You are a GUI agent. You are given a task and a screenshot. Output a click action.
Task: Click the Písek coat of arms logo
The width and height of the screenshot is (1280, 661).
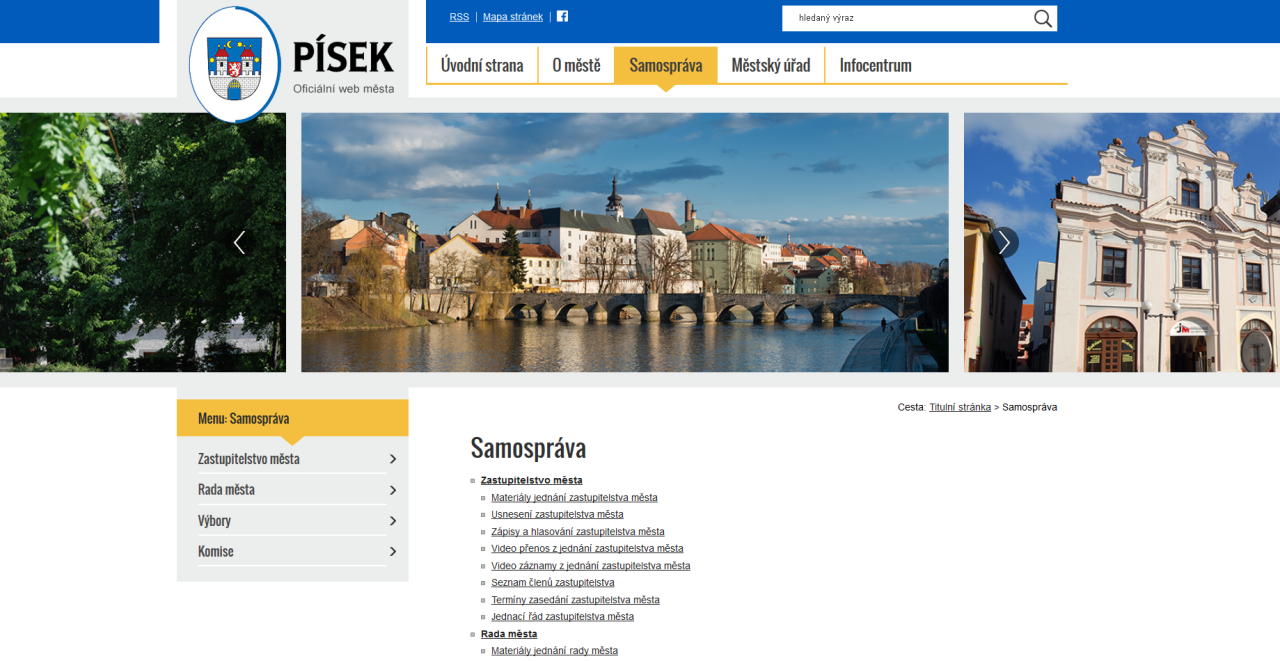235,65
